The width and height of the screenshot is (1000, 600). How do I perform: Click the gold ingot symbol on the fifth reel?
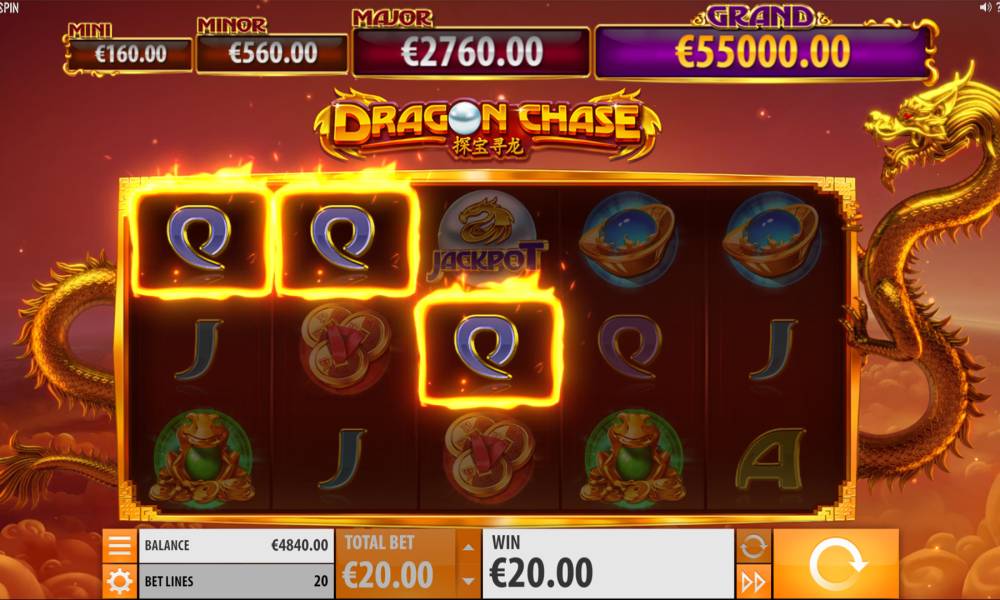point(772,238)
